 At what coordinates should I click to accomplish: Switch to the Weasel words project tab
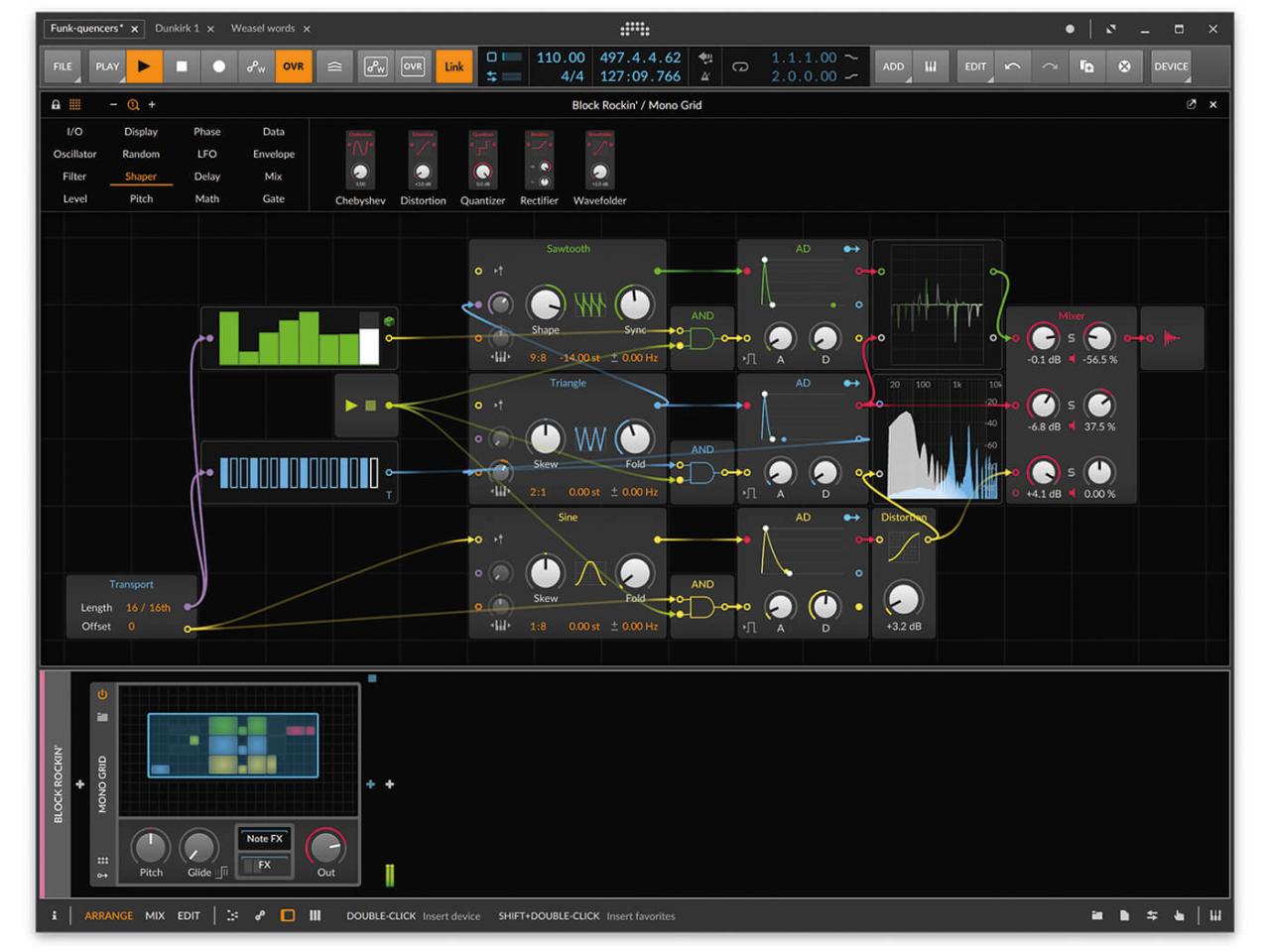pos(263,28)
